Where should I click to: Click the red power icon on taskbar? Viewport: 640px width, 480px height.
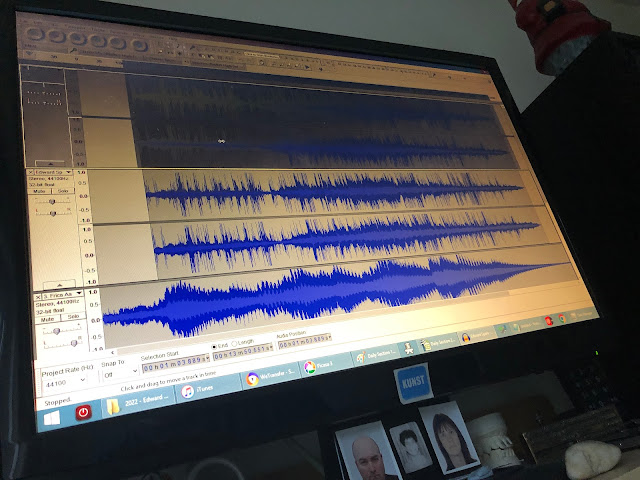tap(83, 413)
